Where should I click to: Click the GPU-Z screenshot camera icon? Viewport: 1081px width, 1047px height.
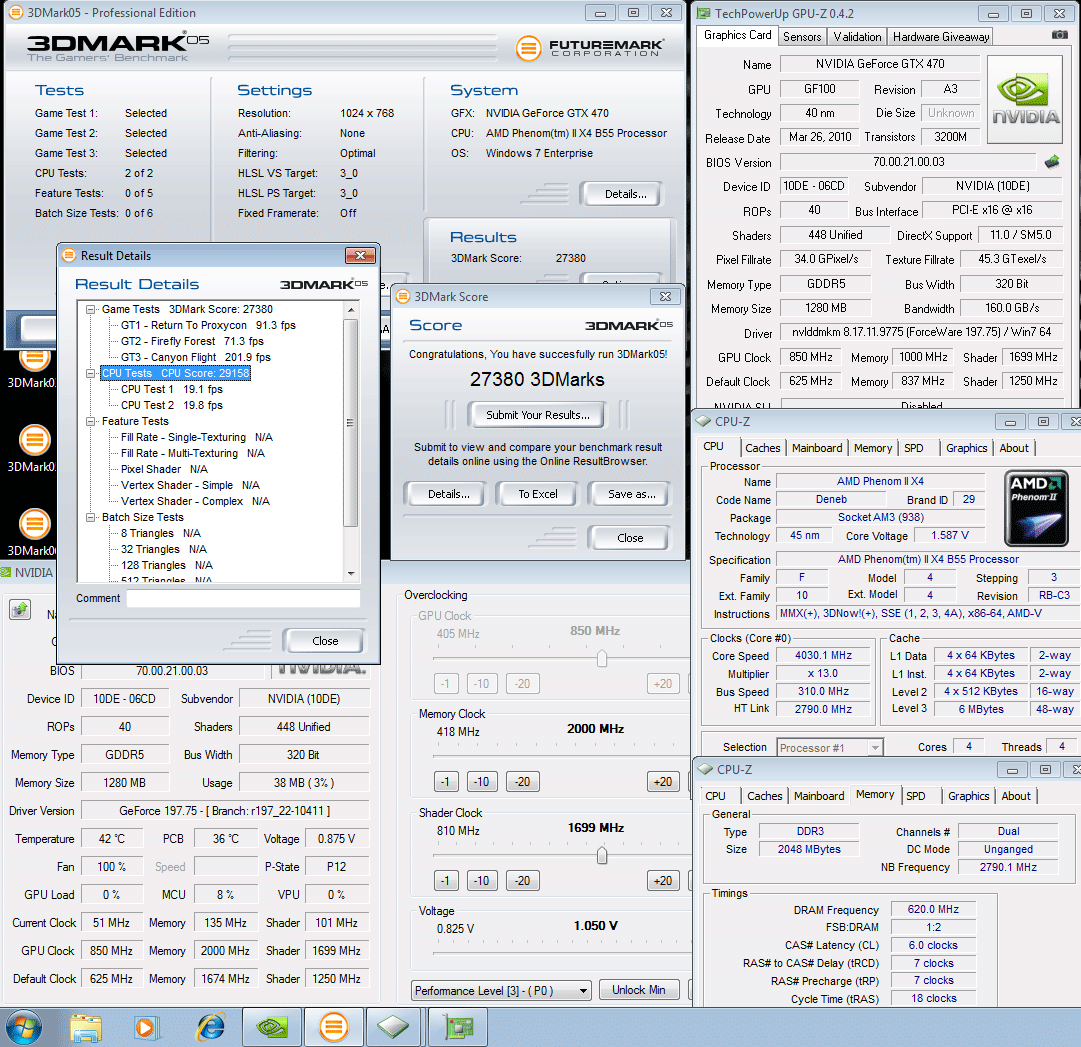(x=1059, y=35)
